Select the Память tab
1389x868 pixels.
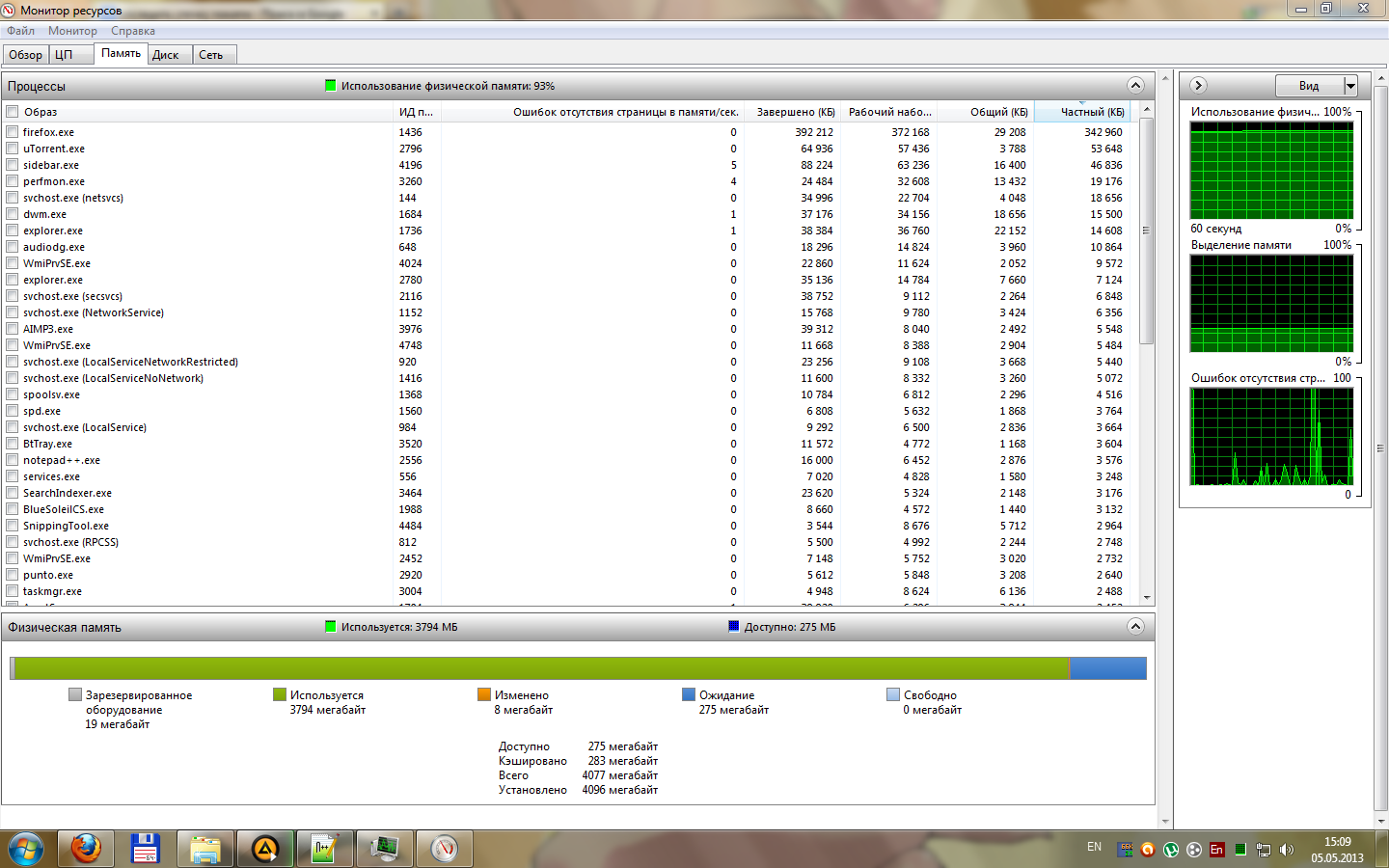tap(121, 54)
